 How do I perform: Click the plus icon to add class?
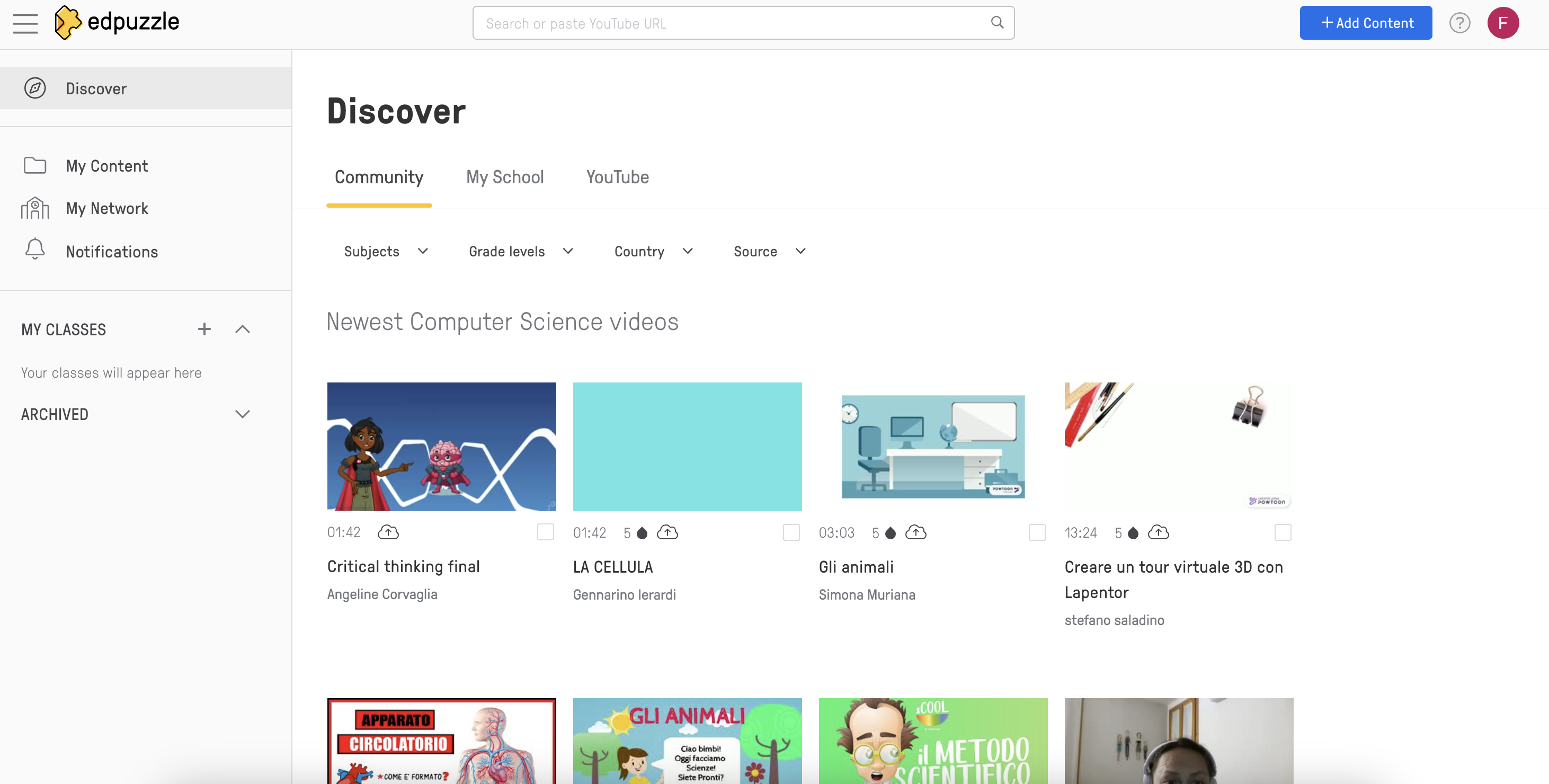click(204, 329)
